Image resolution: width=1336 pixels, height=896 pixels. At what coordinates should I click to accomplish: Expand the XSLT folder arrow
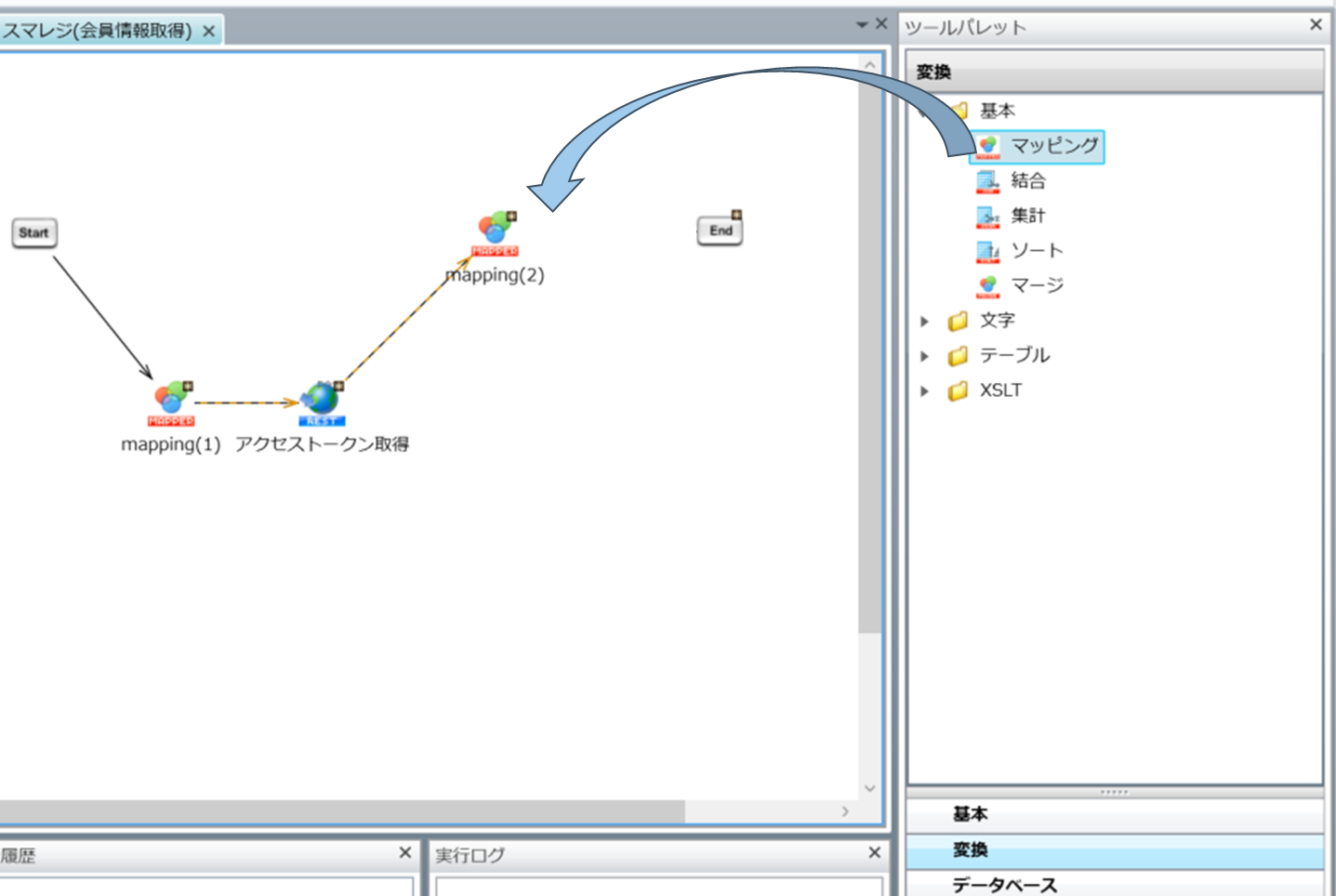pos(924,391)
